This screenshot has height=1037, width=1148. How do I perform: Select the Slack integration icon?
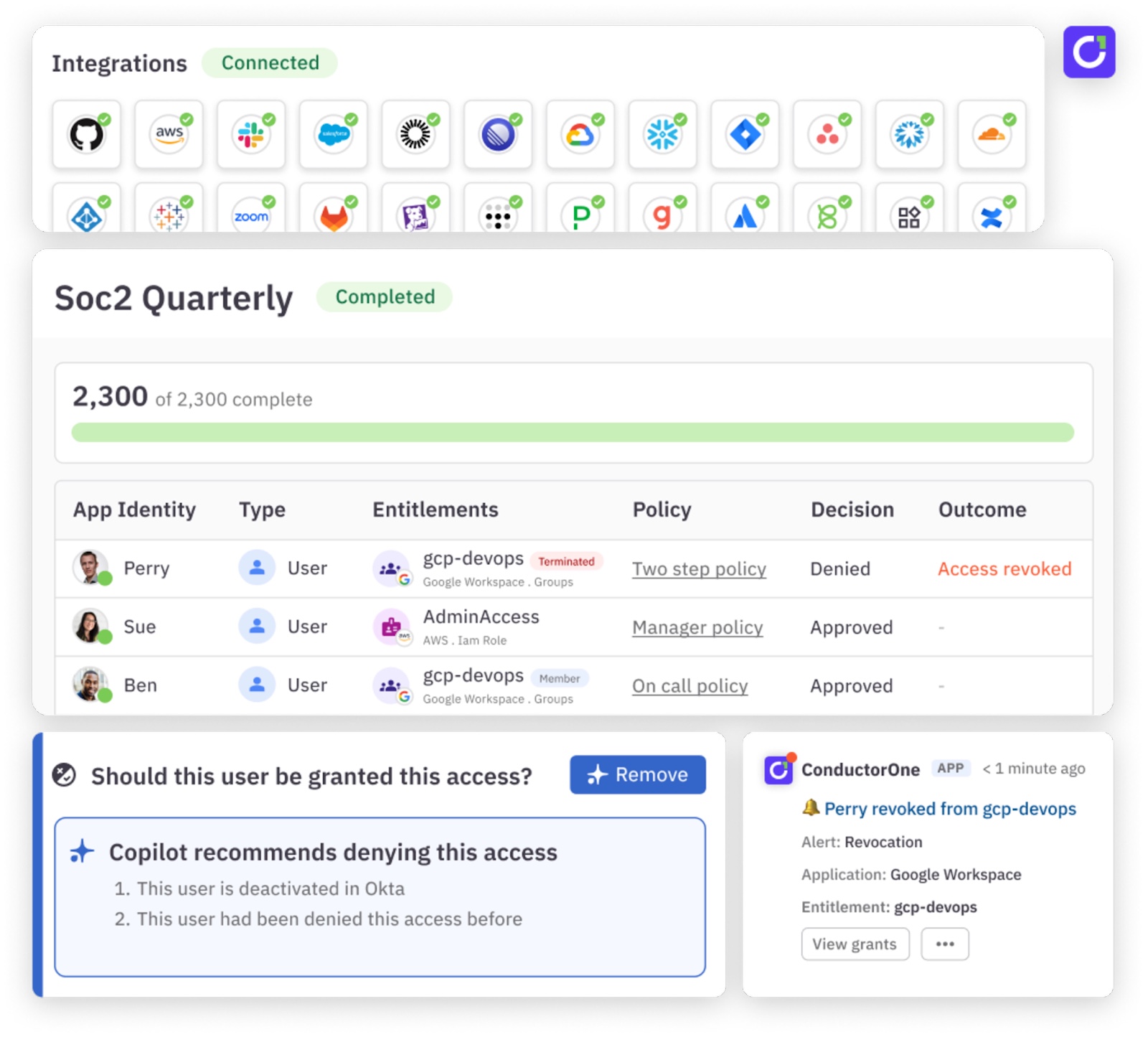pos(251,134)
